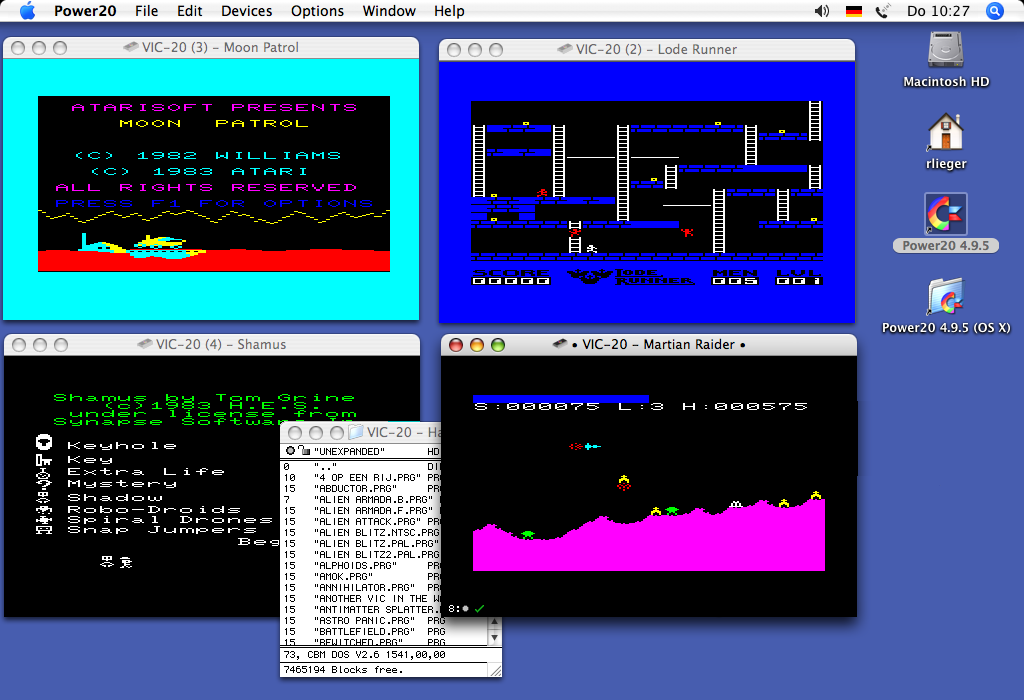Click the German flag input menu icon
Image resolution: width=1024 pixels, height=700 pixels.
pos(854,11)
